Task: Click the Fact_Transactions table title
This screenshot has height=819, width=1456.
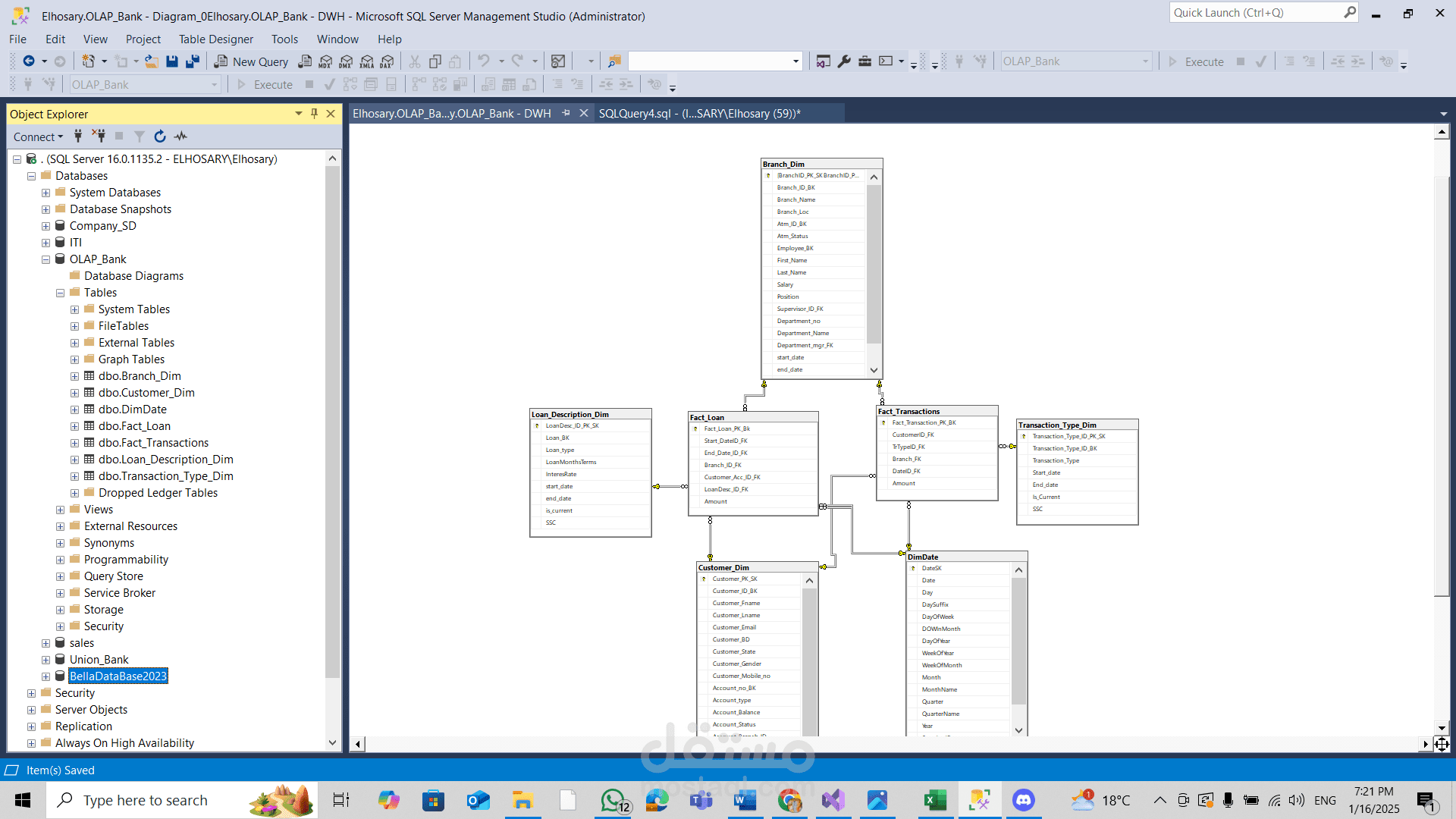Action: [908, 411]
